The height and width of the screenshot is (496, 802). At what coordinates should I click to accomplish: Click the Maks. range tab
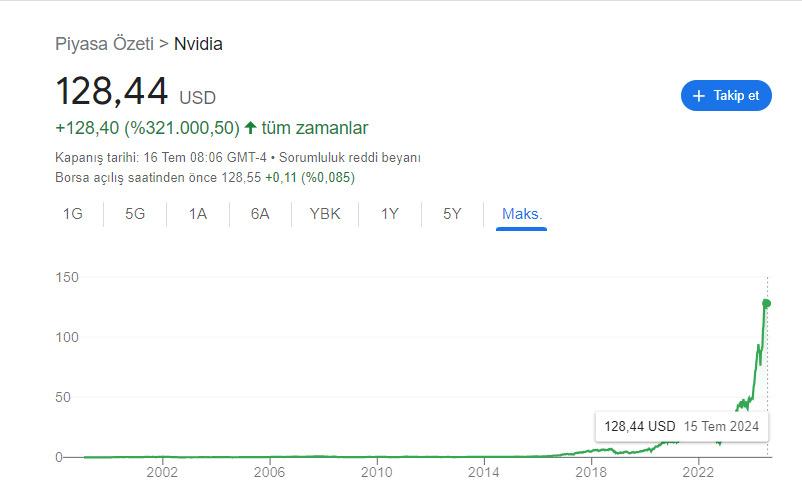tap(522, 214)
